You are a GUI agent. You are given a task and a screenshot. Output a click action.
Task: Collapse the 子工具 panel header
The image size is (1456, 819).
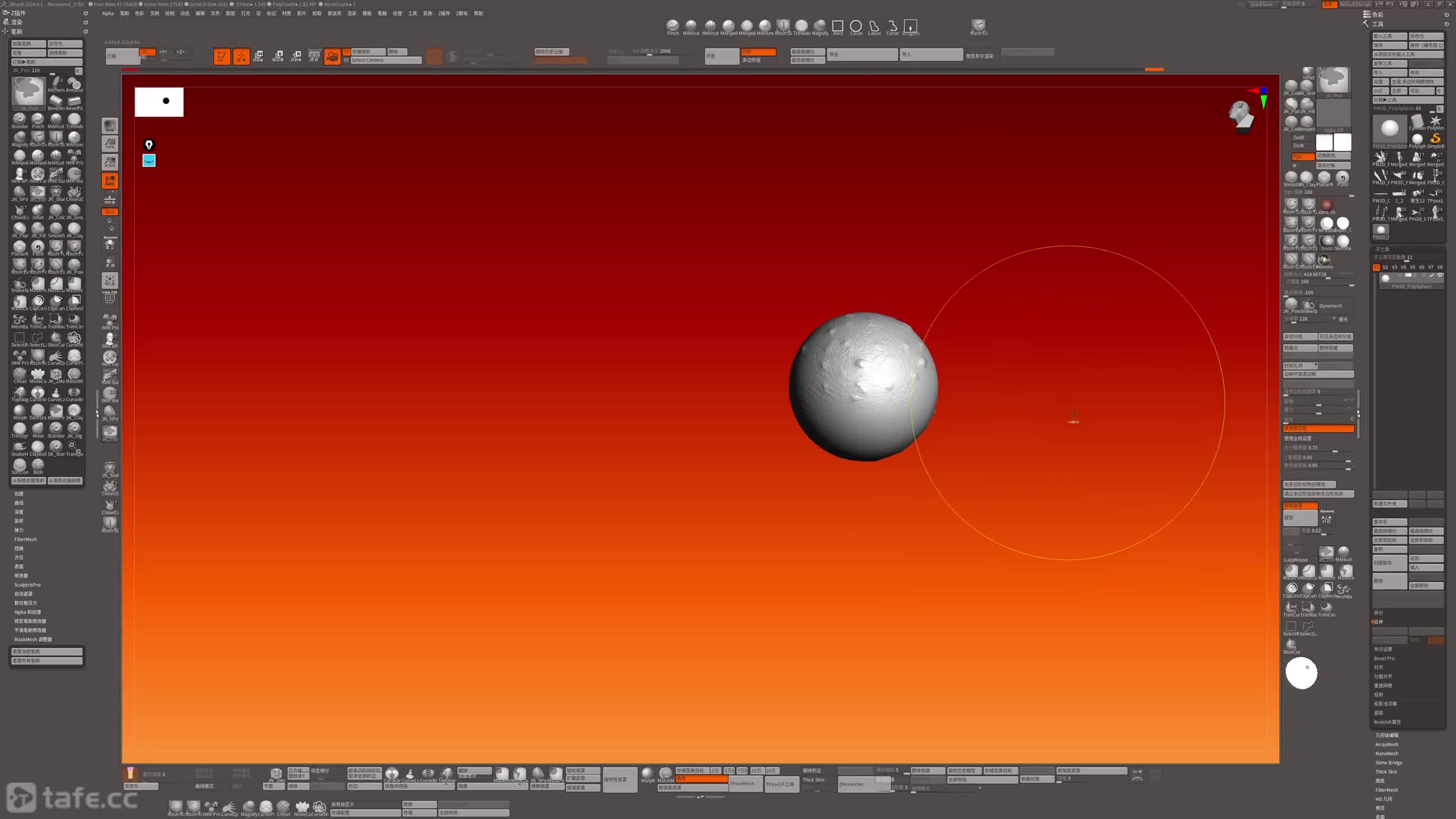click(x=1382, y=249)
